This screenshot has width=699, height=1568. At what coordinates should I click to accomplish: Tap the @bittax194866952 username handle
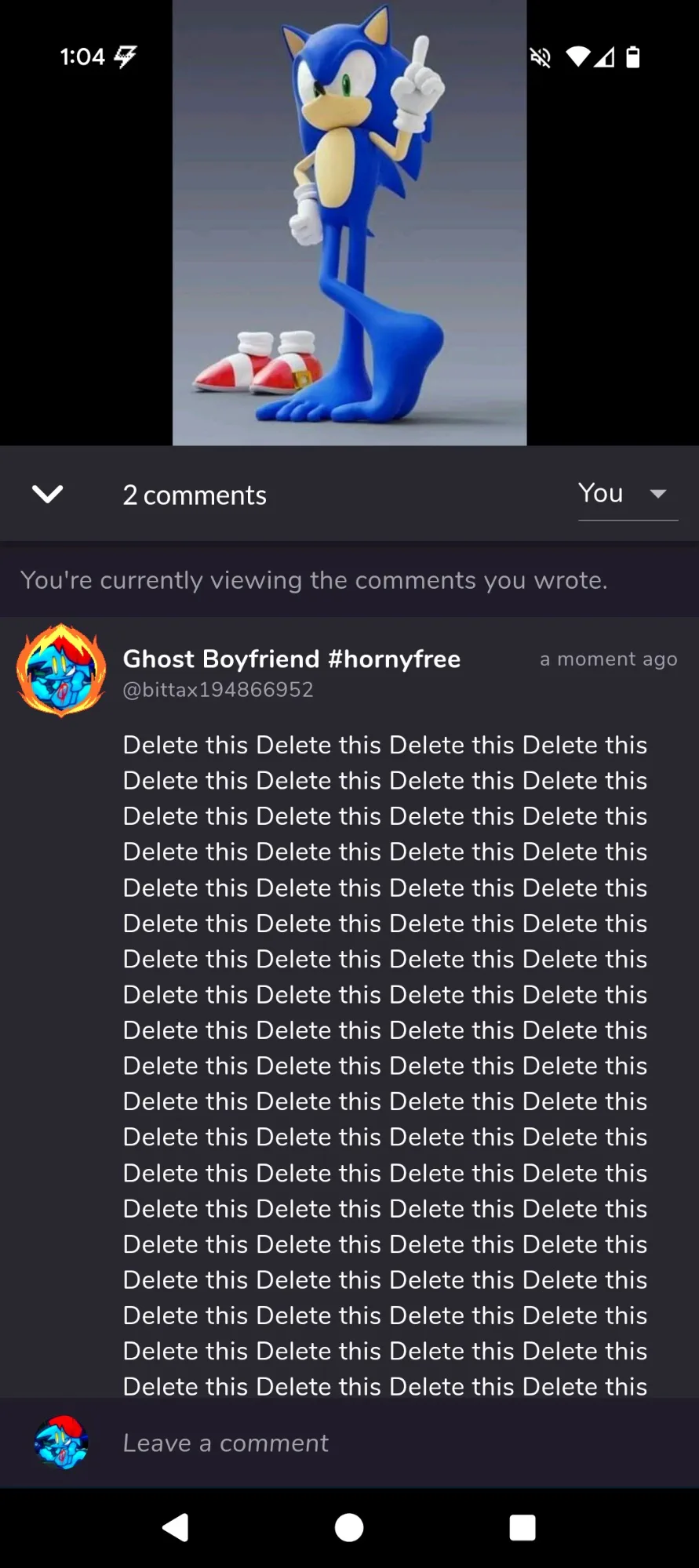tap(218, 690)
